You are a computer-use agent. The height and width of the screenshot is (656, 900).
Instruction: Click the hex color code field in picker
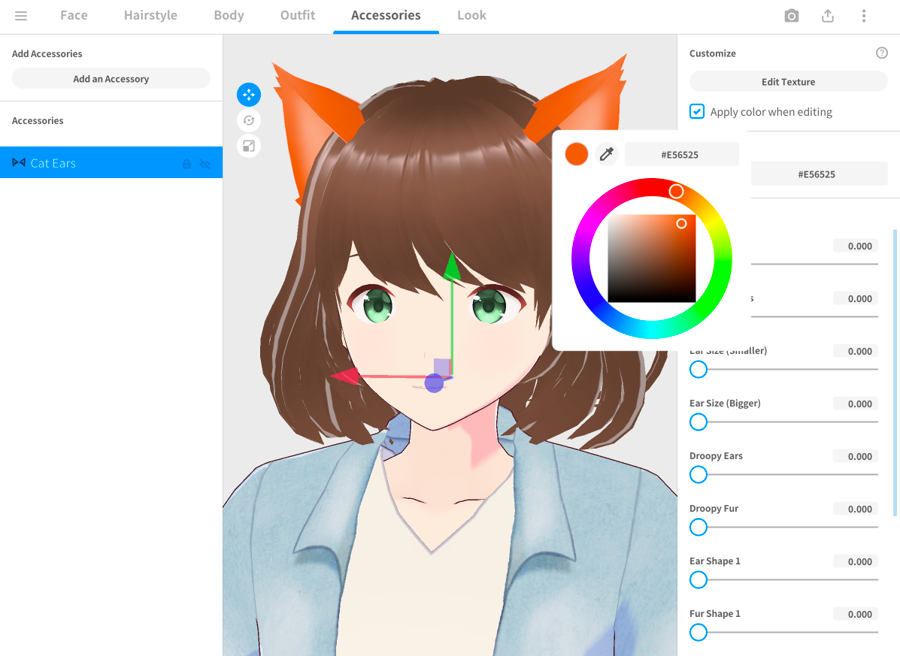[682, 154]
